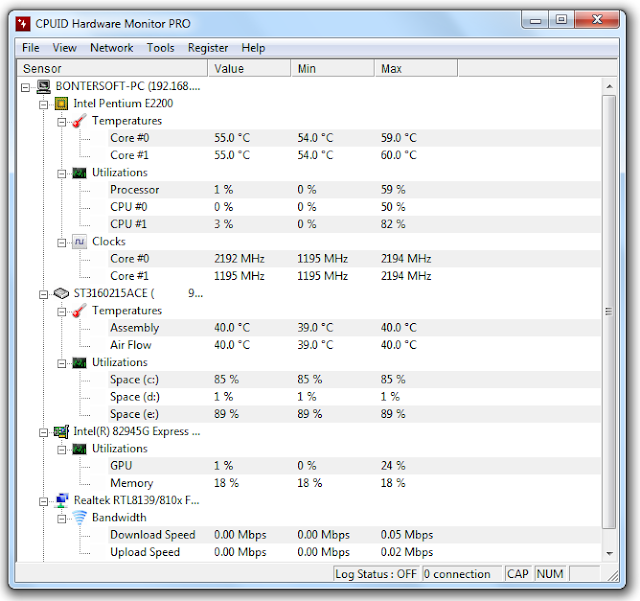
Task: Open the View menu
Action: click(64, 48)
